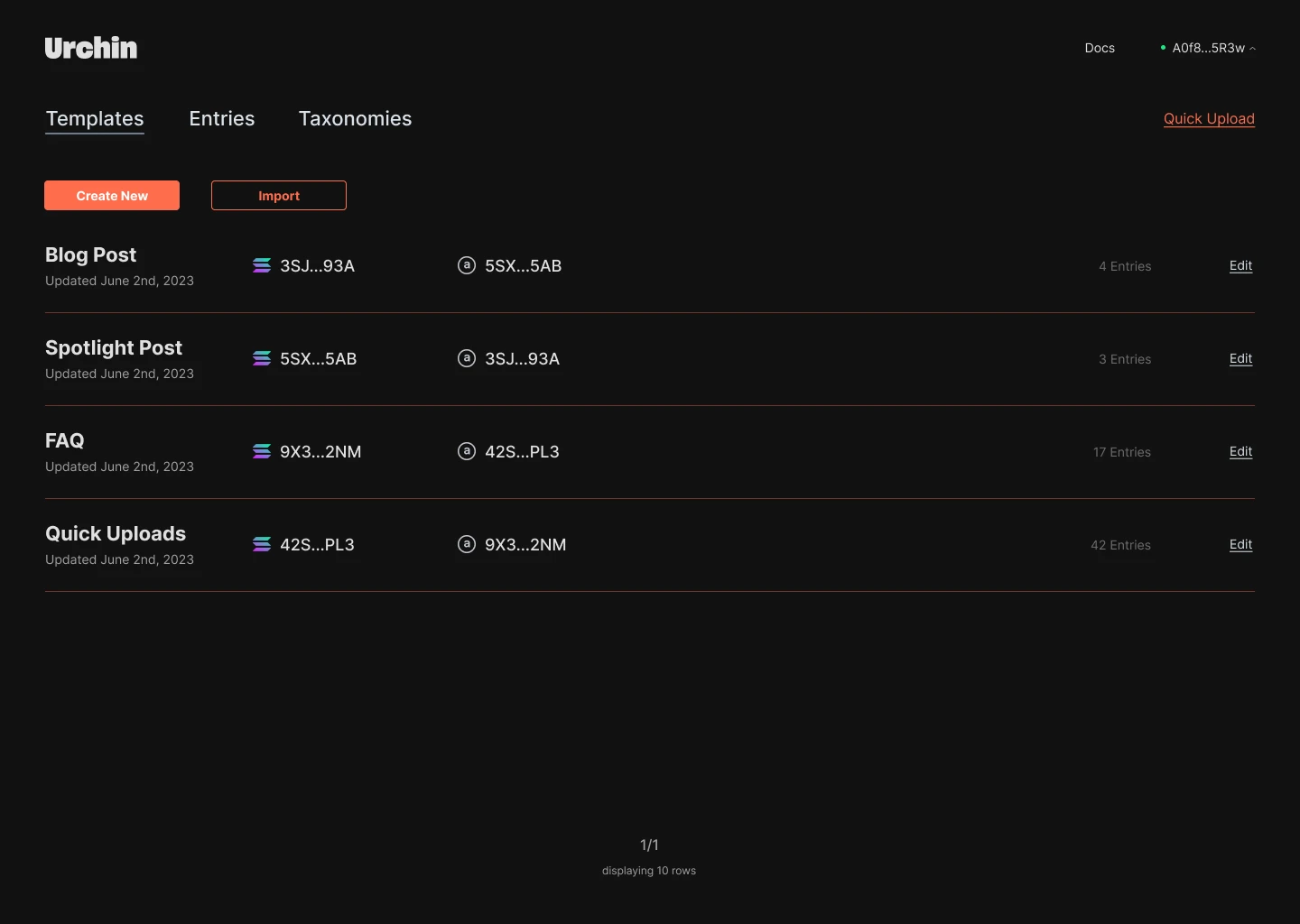Click the Arweave icon beside 42S...PL3 in FAQ row
This screenshot has width=1300, height=924.
466,451
